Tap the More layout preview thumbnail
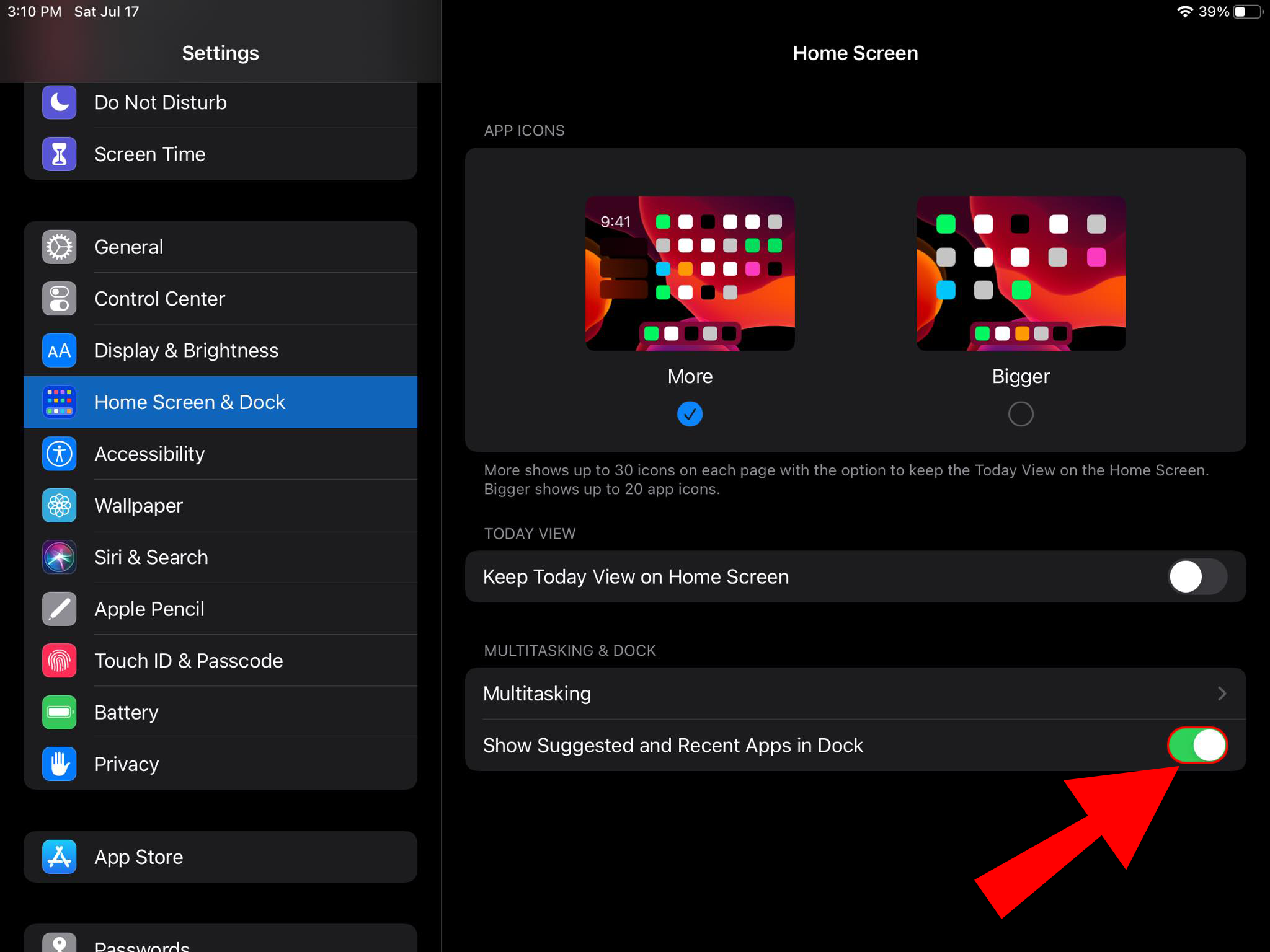This screenshot has width=1270, height=952. [690, 273]
